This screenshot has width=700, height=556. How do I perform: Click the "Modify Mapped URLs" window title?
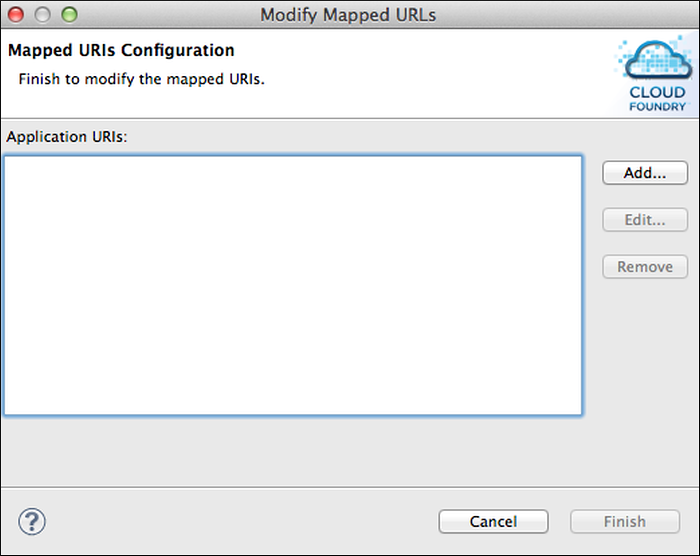pos(348,15)
